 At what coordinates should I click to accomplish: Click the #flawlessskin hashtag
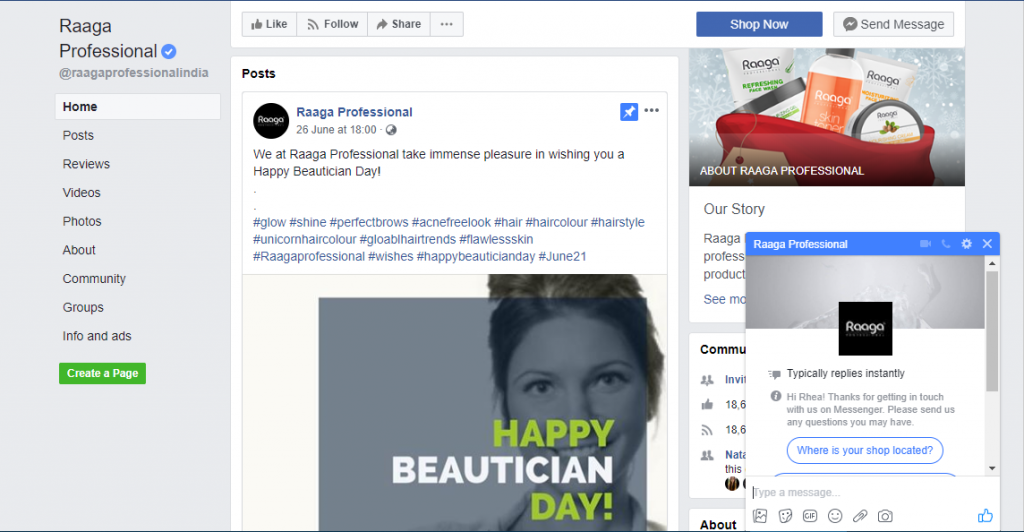(496, 240)
